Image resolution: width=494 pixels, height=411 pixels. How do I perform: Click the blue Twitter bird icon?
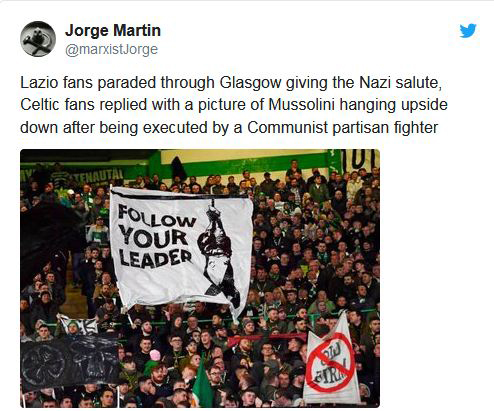click(468, 31)
